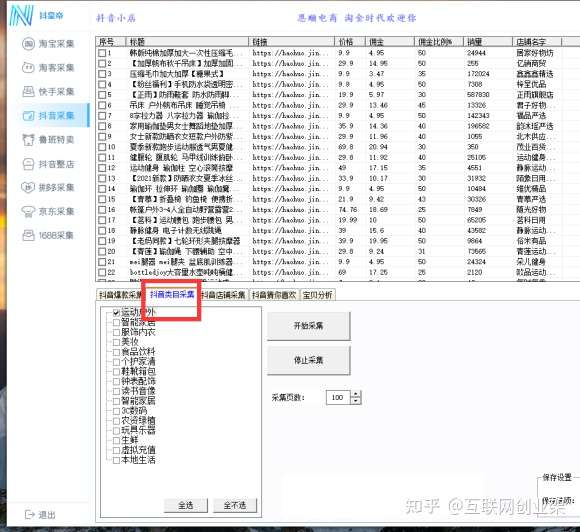The width and height of the screenshot is (580, 532).
Task: Open the 鲁班特卖 sidebar icon
Action: point(28,139)
